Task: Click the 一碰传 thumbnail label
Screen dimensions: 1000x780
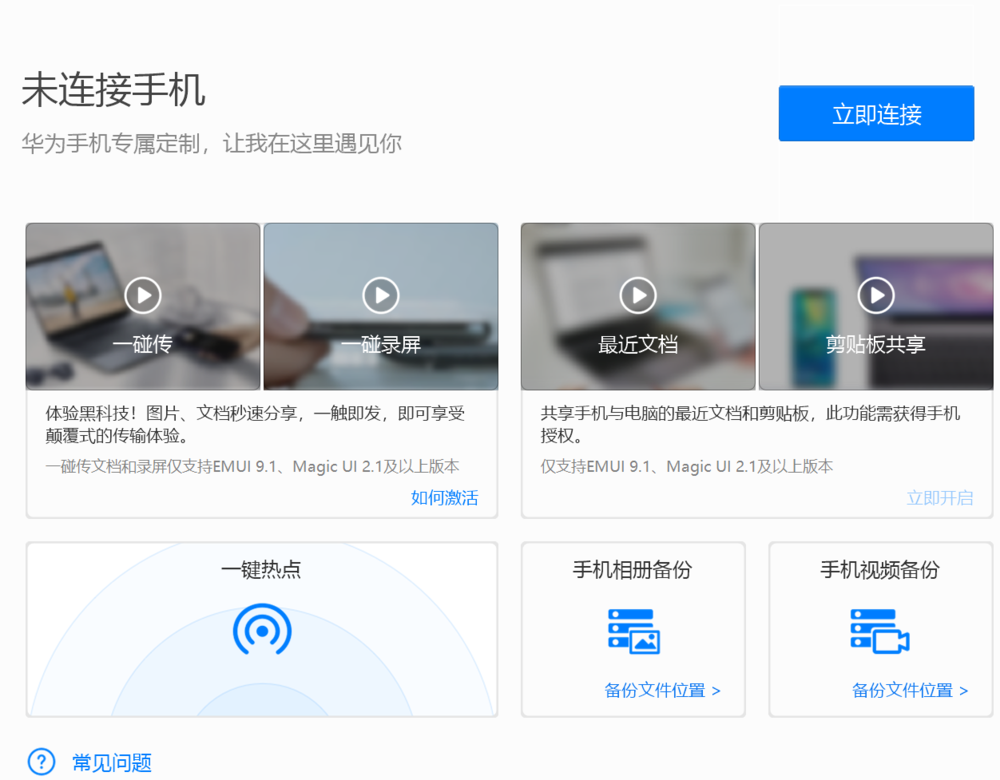Action: point(143,344)
